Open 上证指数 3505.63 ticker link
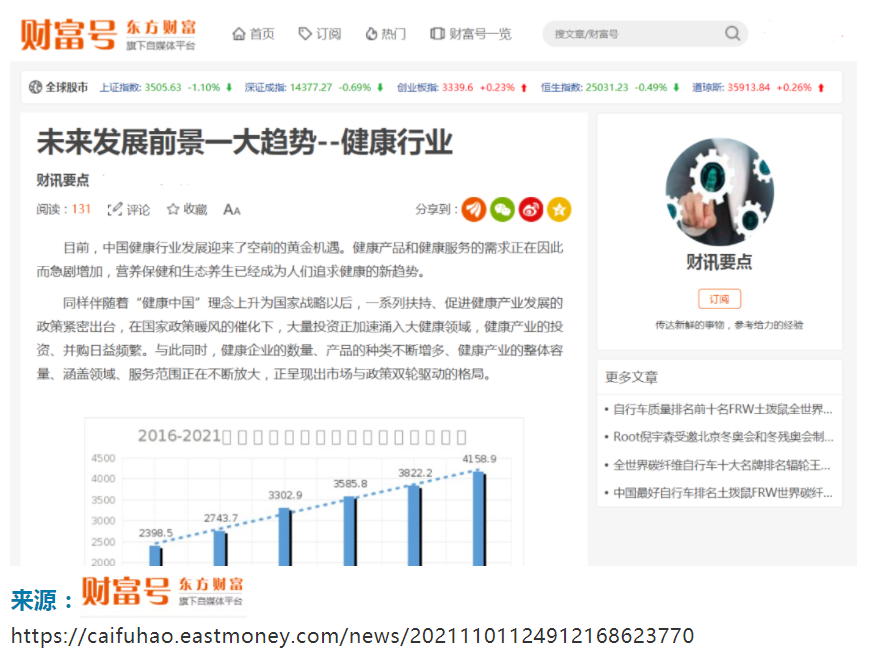The height and width of the screenshot is (660, 872). point(166,87)
